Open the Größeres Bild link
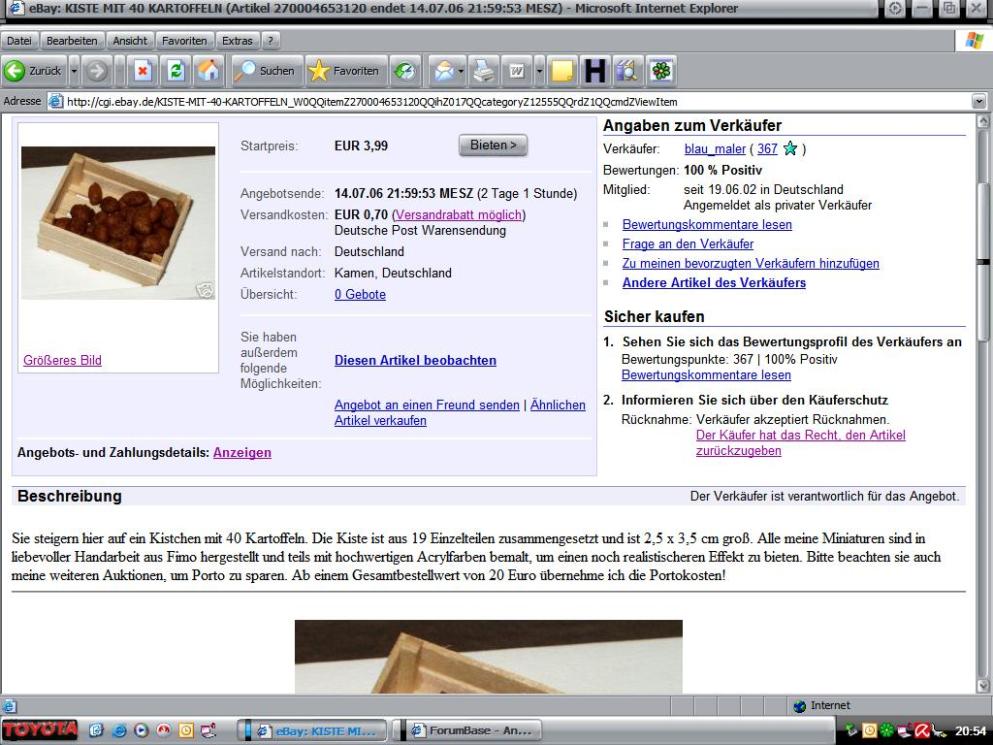Screen dimensions: 993x745 [x=62, y=360]
